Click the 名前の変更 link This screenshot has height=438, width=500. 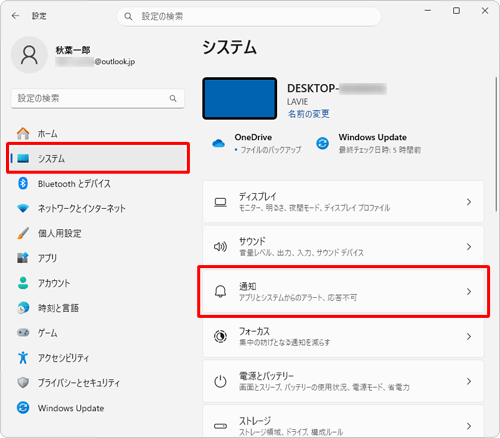click(308, 114)
